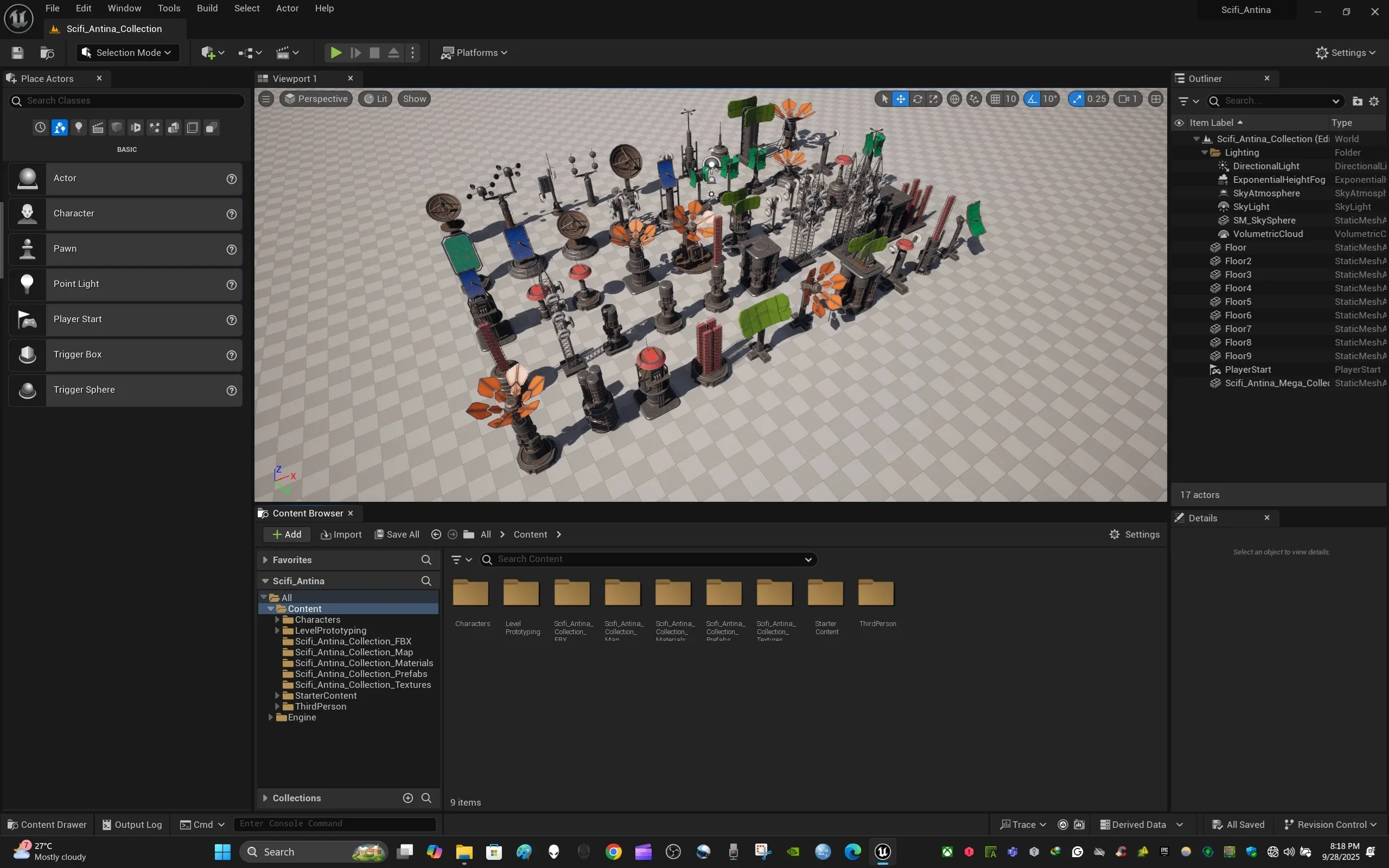Image resolution: width=1389 pixels, height=868 pixels.
Task: Click the green Play level button
Action: [x=336, y=53]
